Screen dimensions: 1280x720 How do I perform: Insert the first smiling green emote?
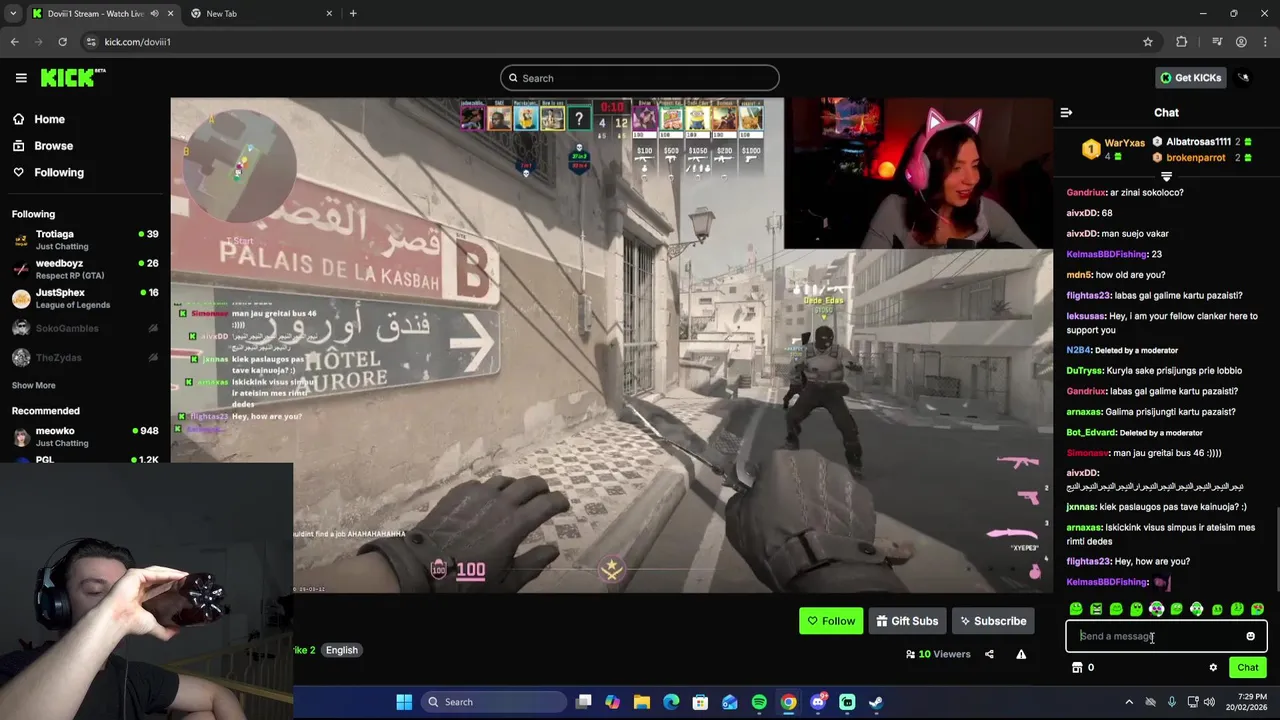point(1076,609)
